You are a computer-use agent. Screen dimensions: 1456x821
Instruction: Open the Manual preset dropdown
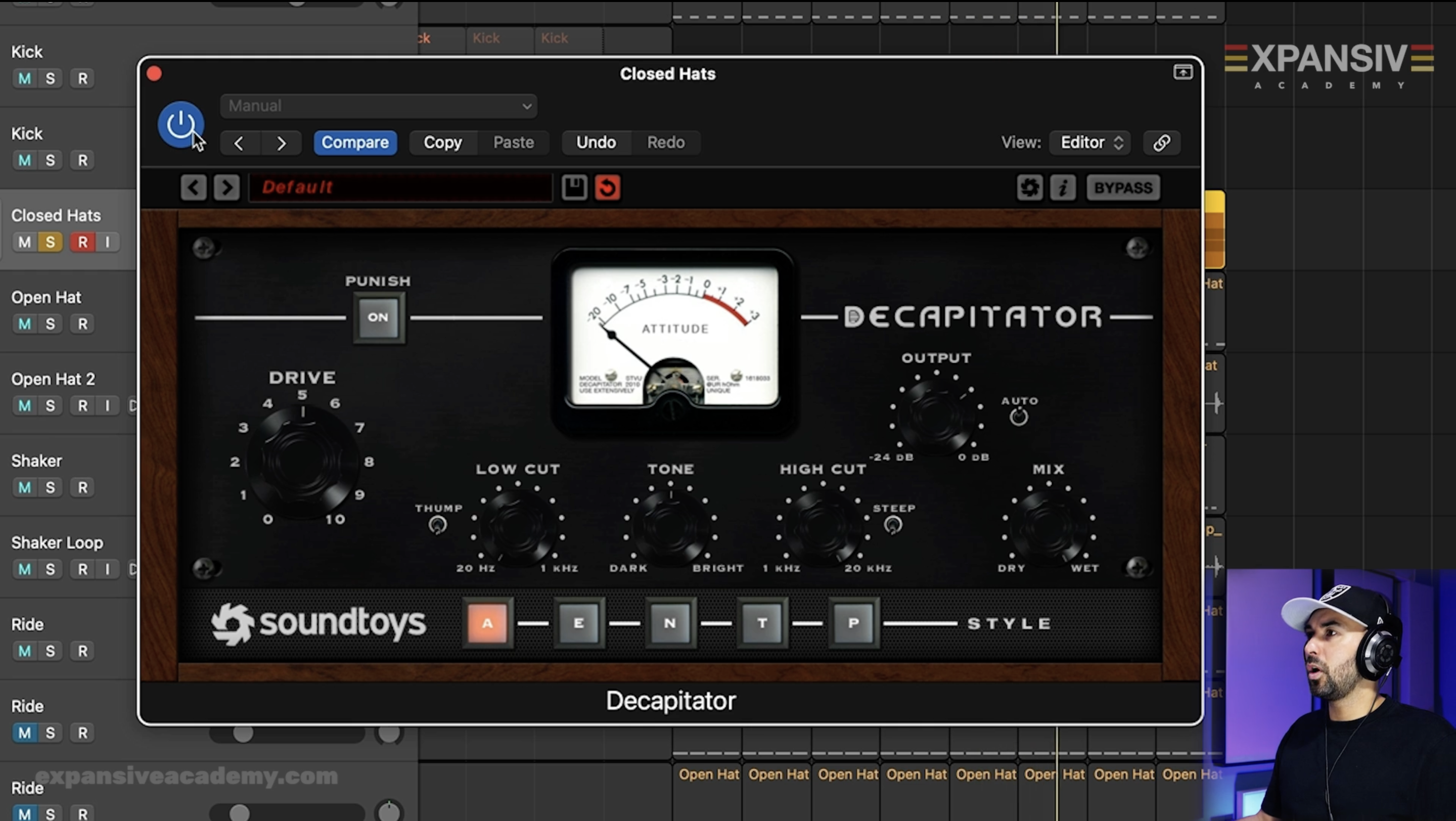click(x=379, y=106)
